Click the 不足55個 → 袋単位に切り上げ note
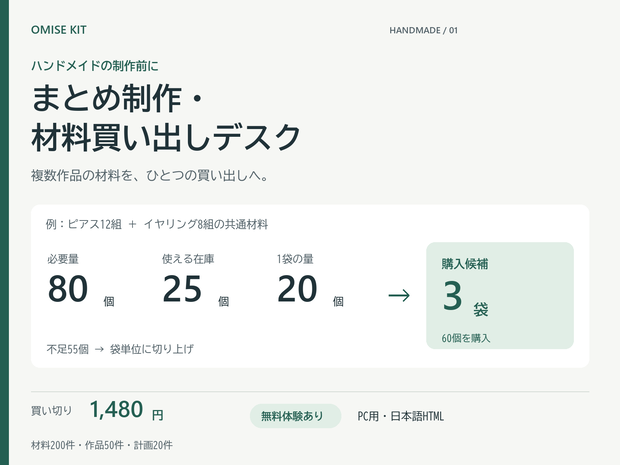The height and width of the screenshot is (465, 620). click(x=120, y=349)
